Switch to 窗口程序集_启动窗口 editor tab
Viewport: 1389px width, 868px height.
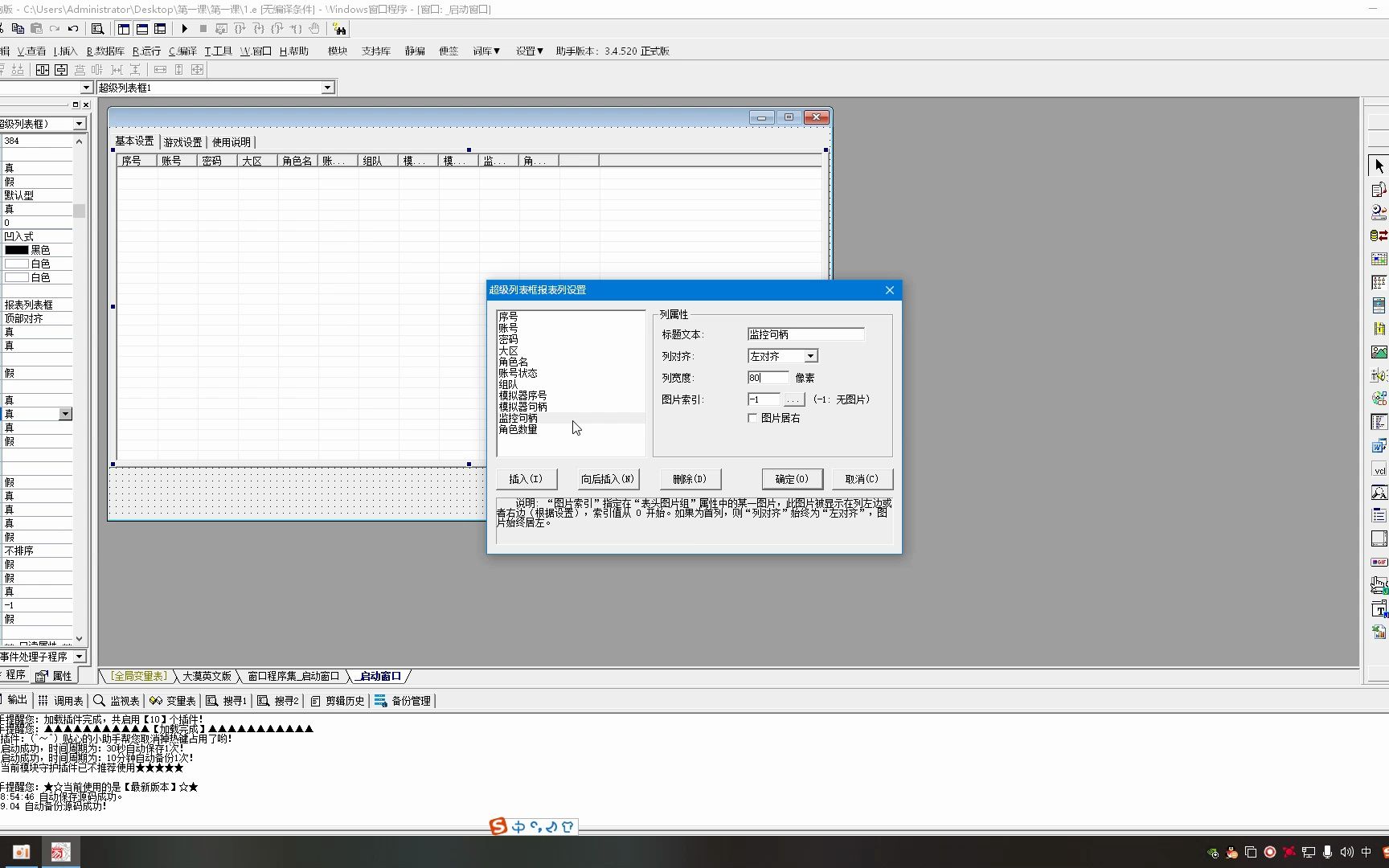click(293, 676)
